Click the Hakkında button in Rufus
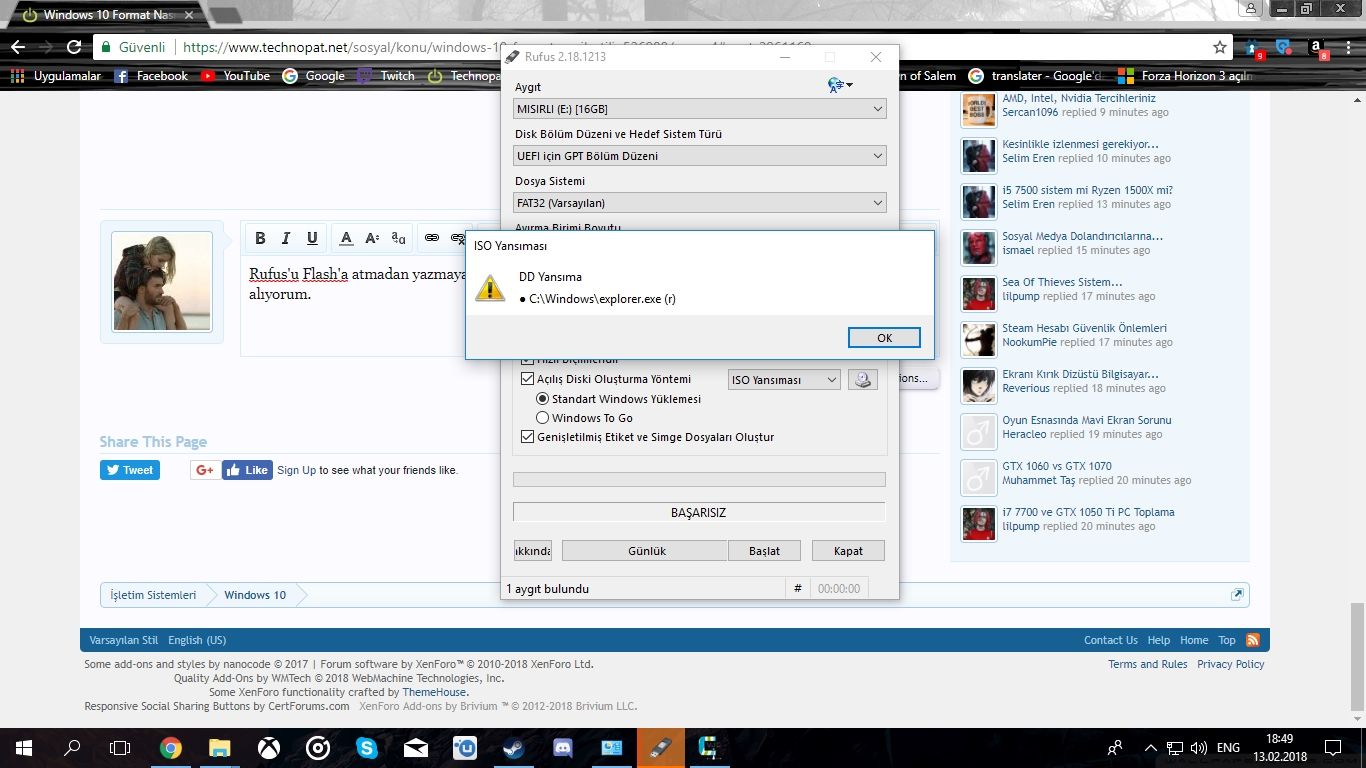This screenshot has width=1366, height=768. [x=533, y=551]
